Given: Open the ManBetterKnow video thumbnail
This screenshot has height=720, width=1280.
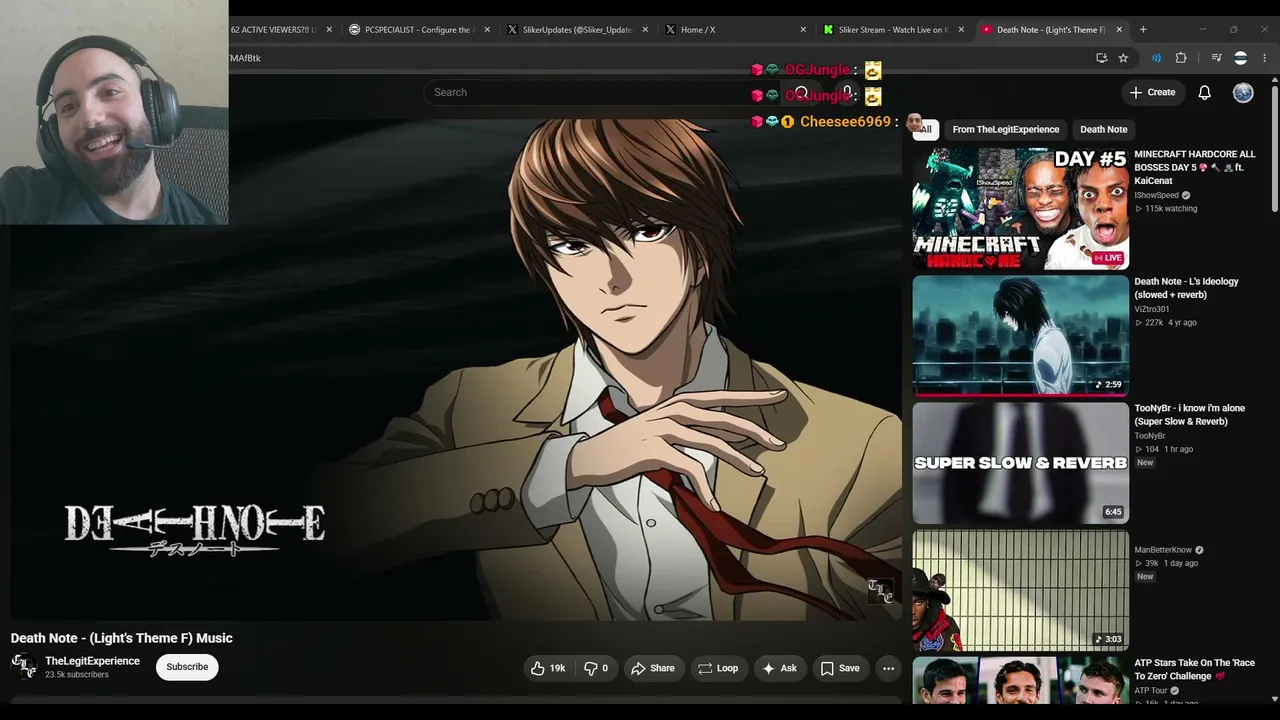Looking at the screenshot, I should (1020, 590).
